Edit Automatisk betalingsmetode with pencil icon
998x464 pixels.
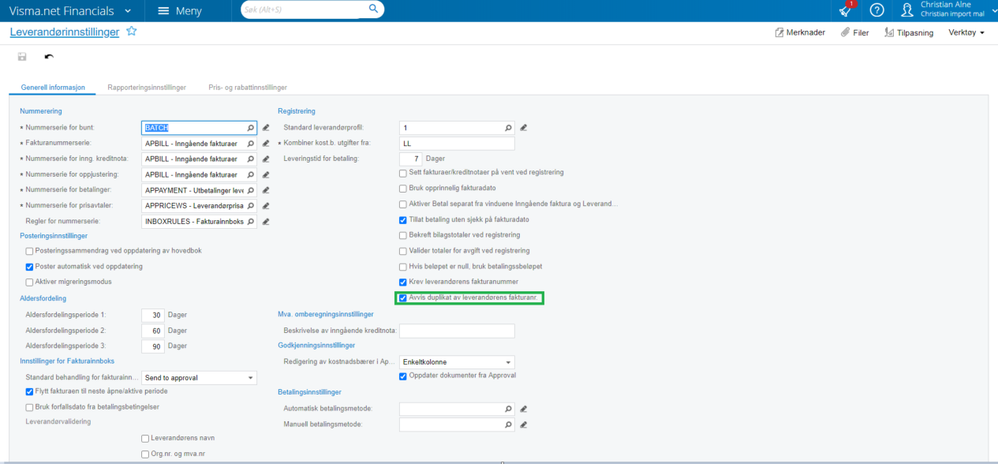point(524,409)
